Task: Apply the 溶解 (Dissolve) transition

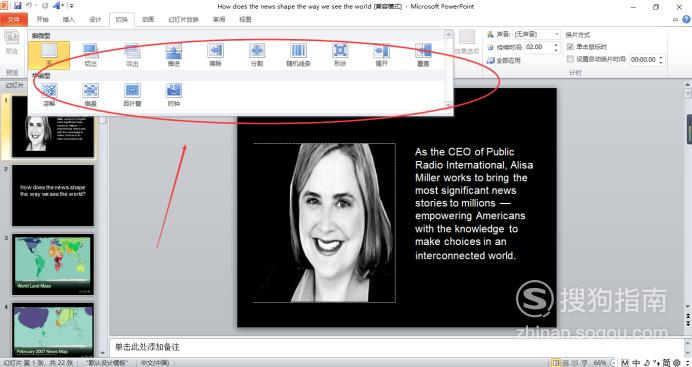Action: pyautogui.click(x=49, y=95)
